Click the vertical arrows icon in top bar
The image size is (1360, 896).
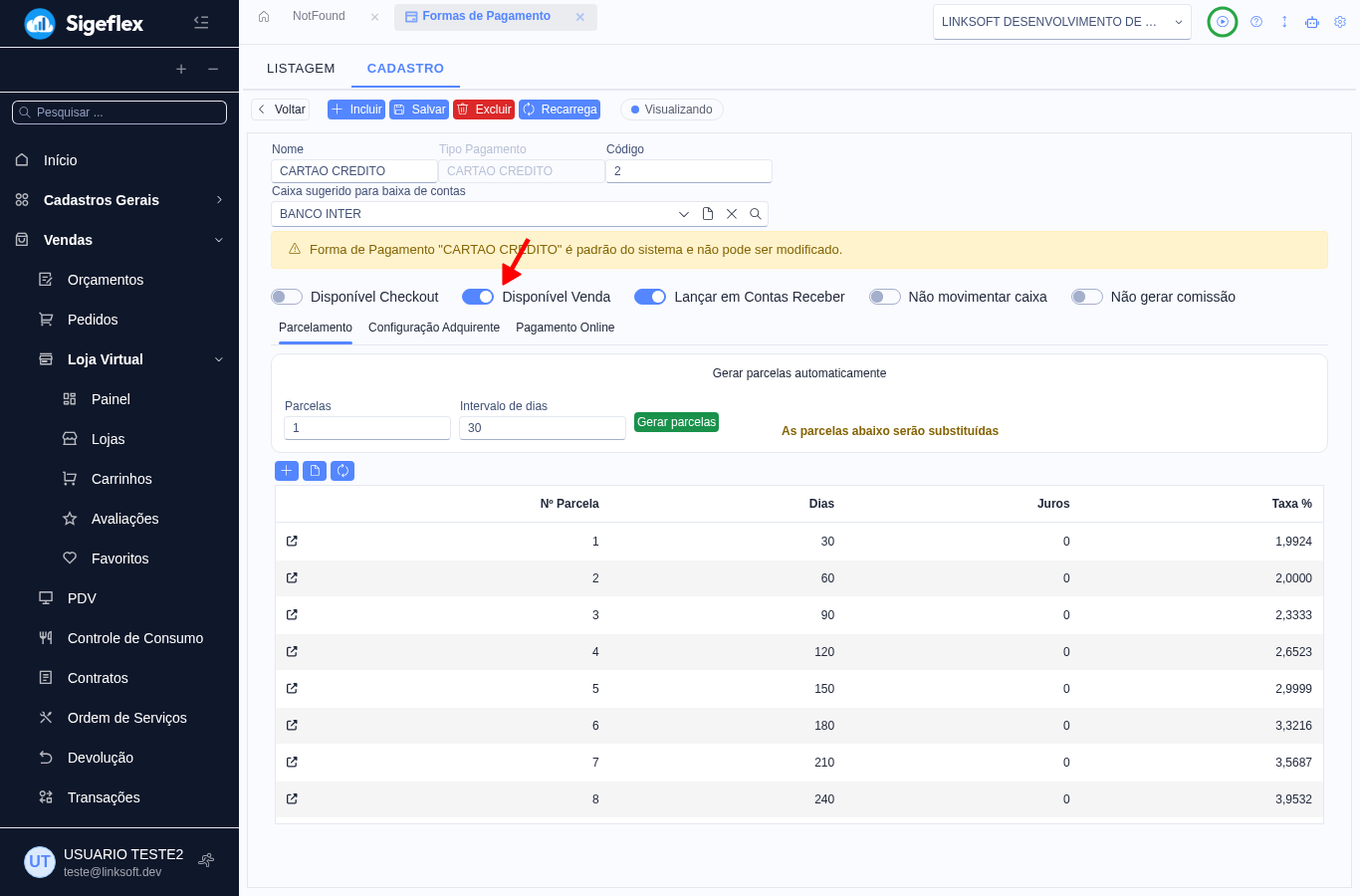click(1284, 22)
